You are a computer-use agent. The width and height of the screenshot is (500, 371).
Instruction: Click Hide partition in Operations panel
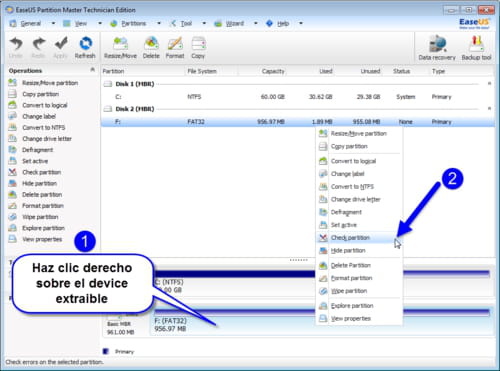[33, 183]
